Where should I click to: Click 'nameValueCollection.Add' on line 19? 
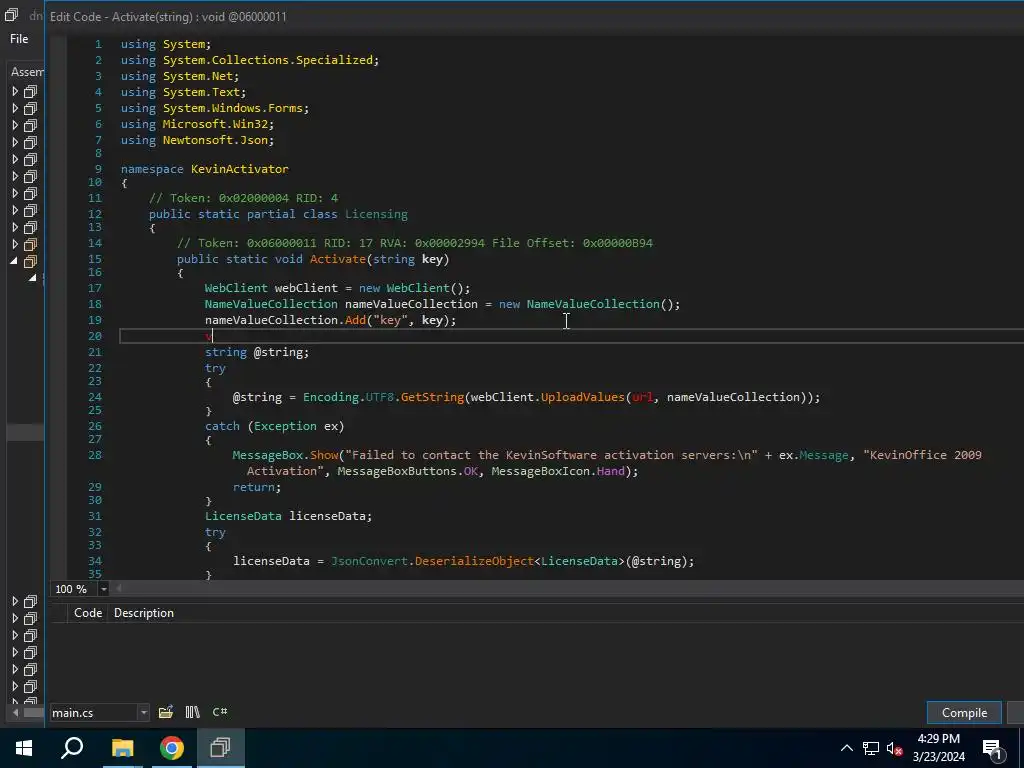pyautogui.click(x=285, y=320)
